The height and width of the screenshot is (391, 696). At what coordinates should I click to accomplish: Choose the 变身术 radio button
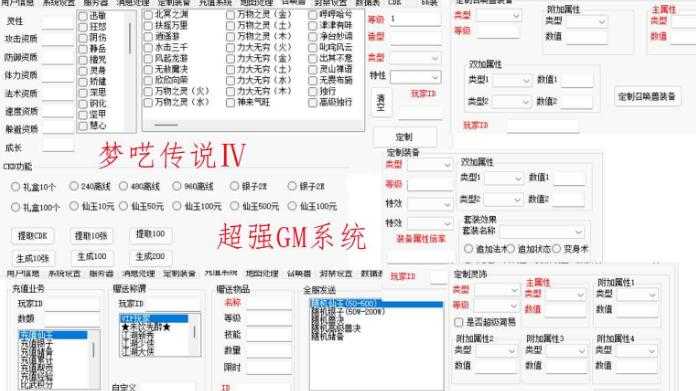[557, 249]
